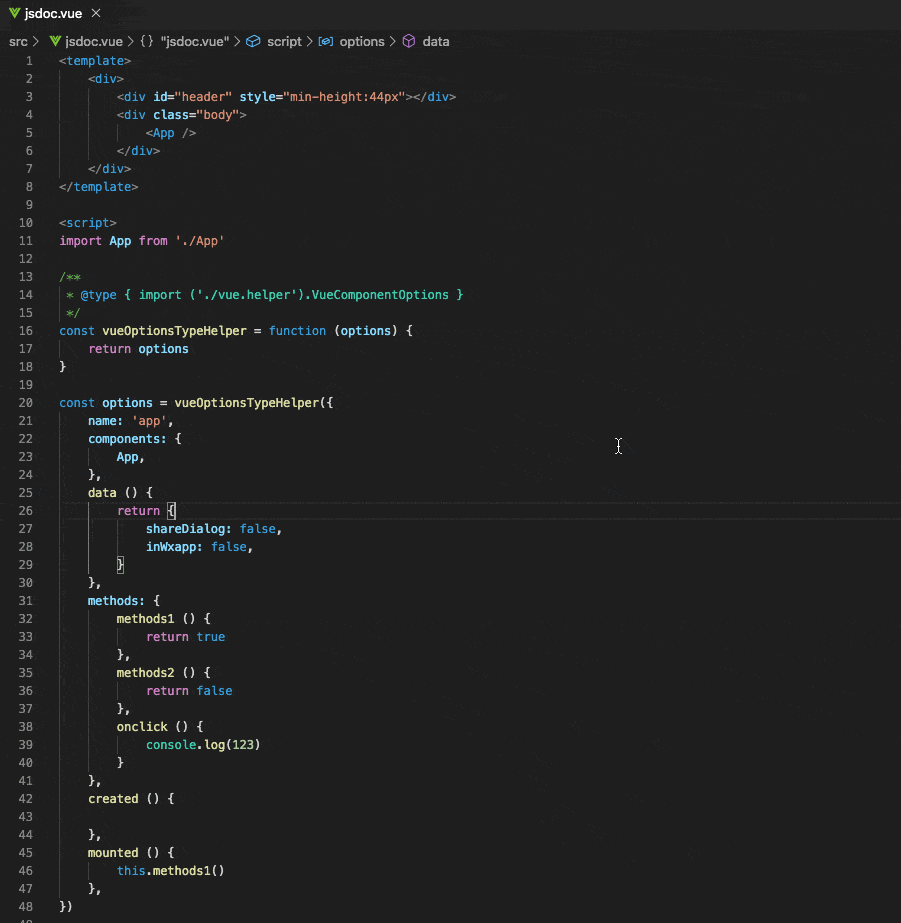Image resolution: width=901 pixels, height=923 pixels.
Task: Click the Vue logo icon on the jsdoc.vue tab
Action: (x=14, y=13)
